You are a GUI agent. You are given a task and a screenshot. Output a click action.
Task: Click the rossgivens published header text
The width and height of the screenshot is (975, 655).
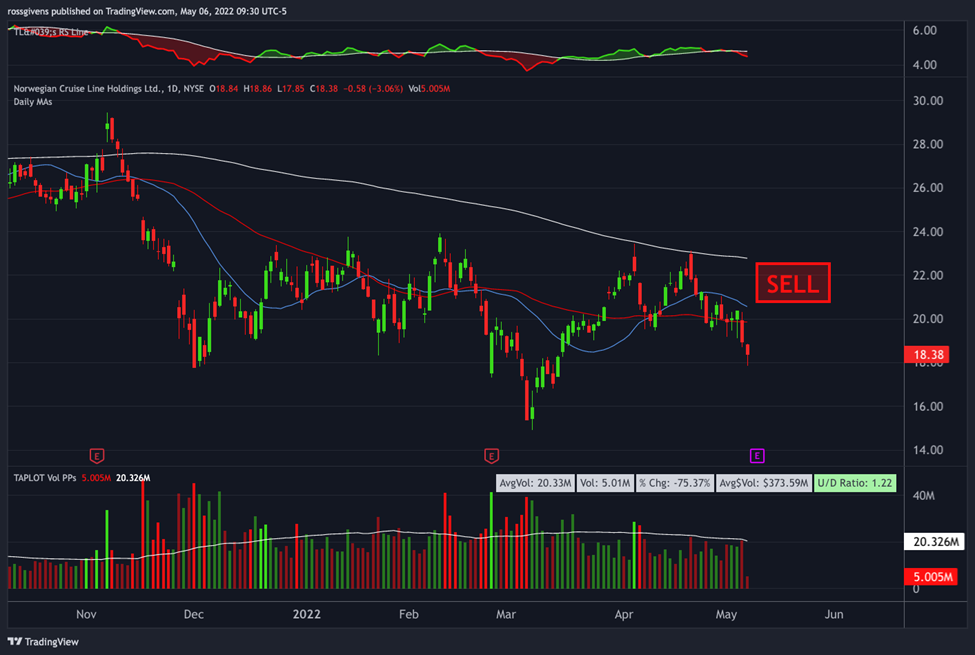[x=147, y=11]
